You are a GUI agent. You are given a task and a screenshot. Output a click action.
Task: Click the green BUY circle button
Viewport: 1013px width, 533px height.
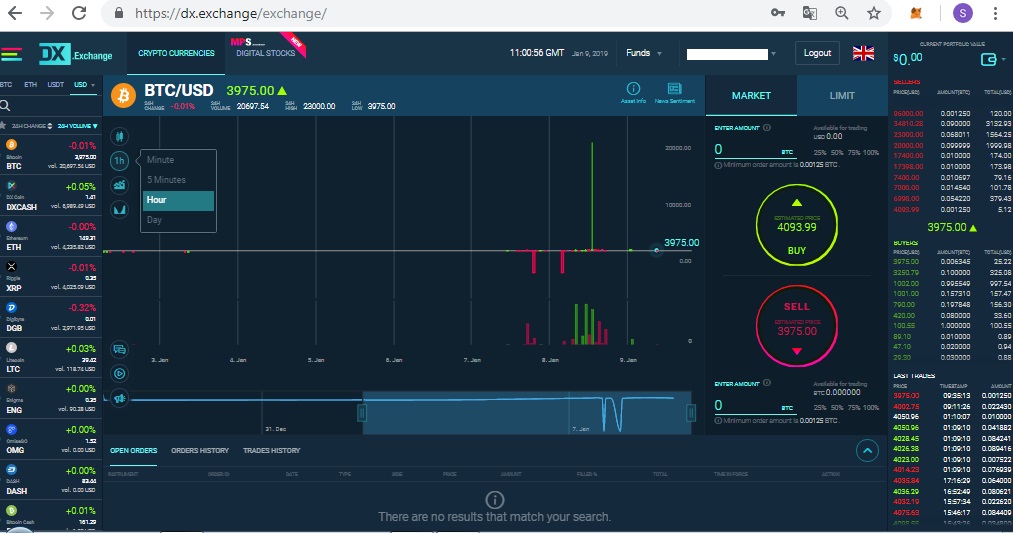(x=797, y=225)
